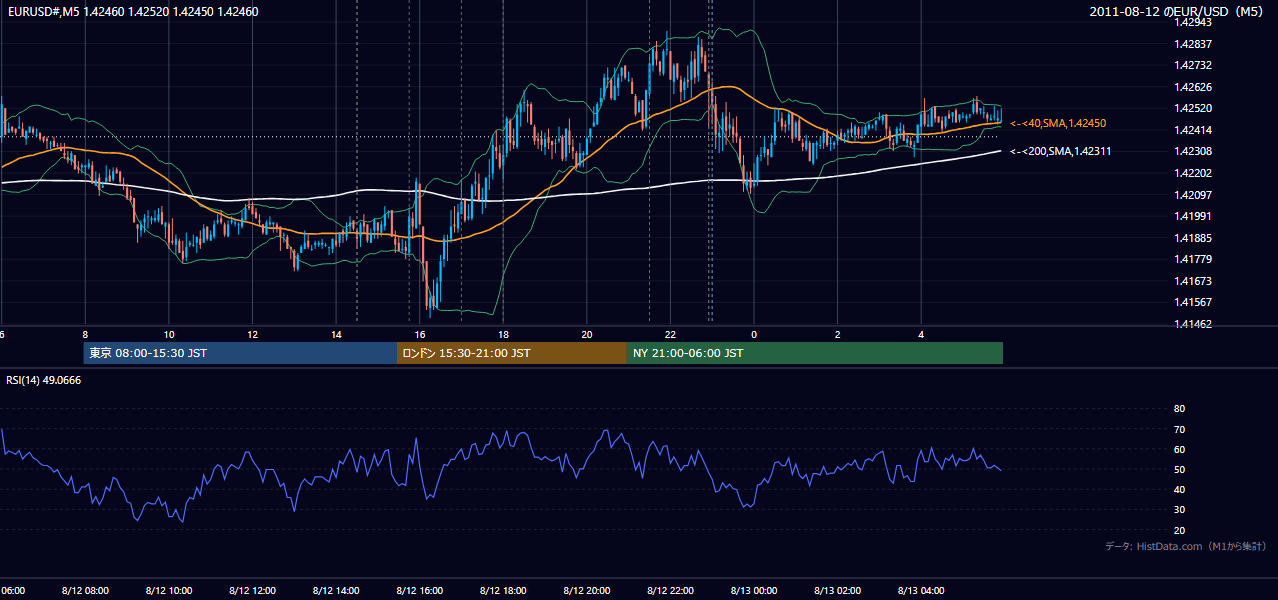This screenshot has height=600, width=1278.
Task: Click hour label 10 under price chart
Action: click(169, 335)
